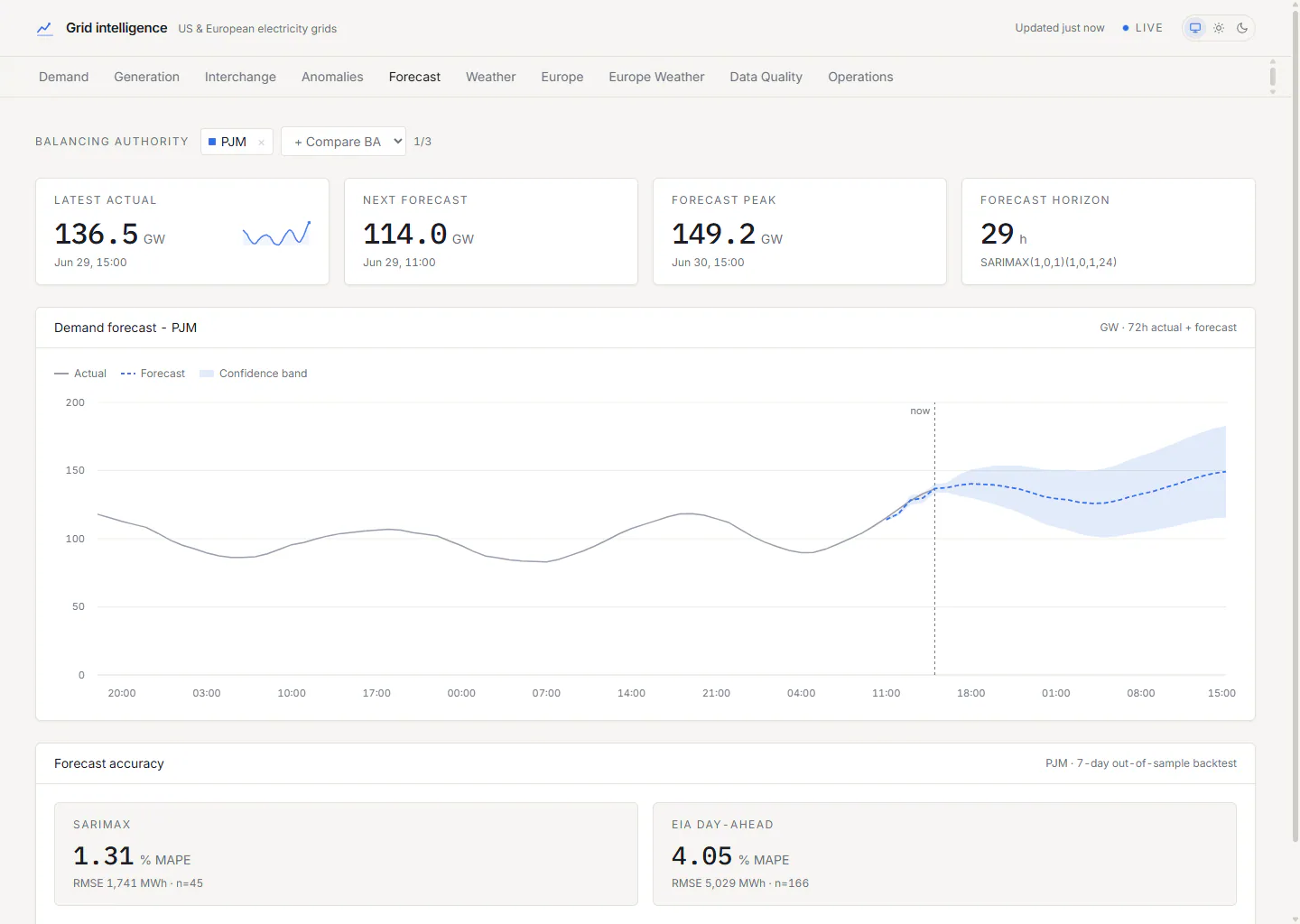The width and height of the screenshot is (1300, 924).
Task: Click the blue LIVE status indicator
Action: point(1142,28)
